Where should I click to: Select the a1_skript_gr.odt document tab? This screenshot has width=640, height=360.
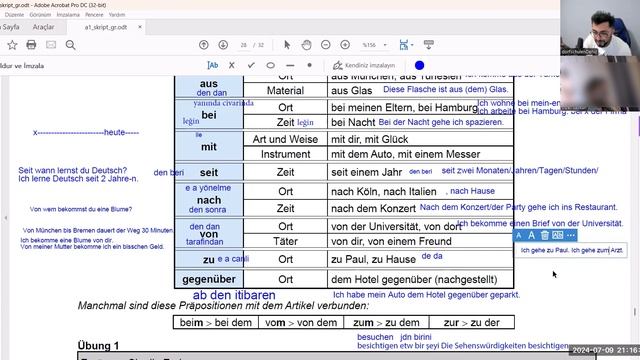click(x=106, y=27)
